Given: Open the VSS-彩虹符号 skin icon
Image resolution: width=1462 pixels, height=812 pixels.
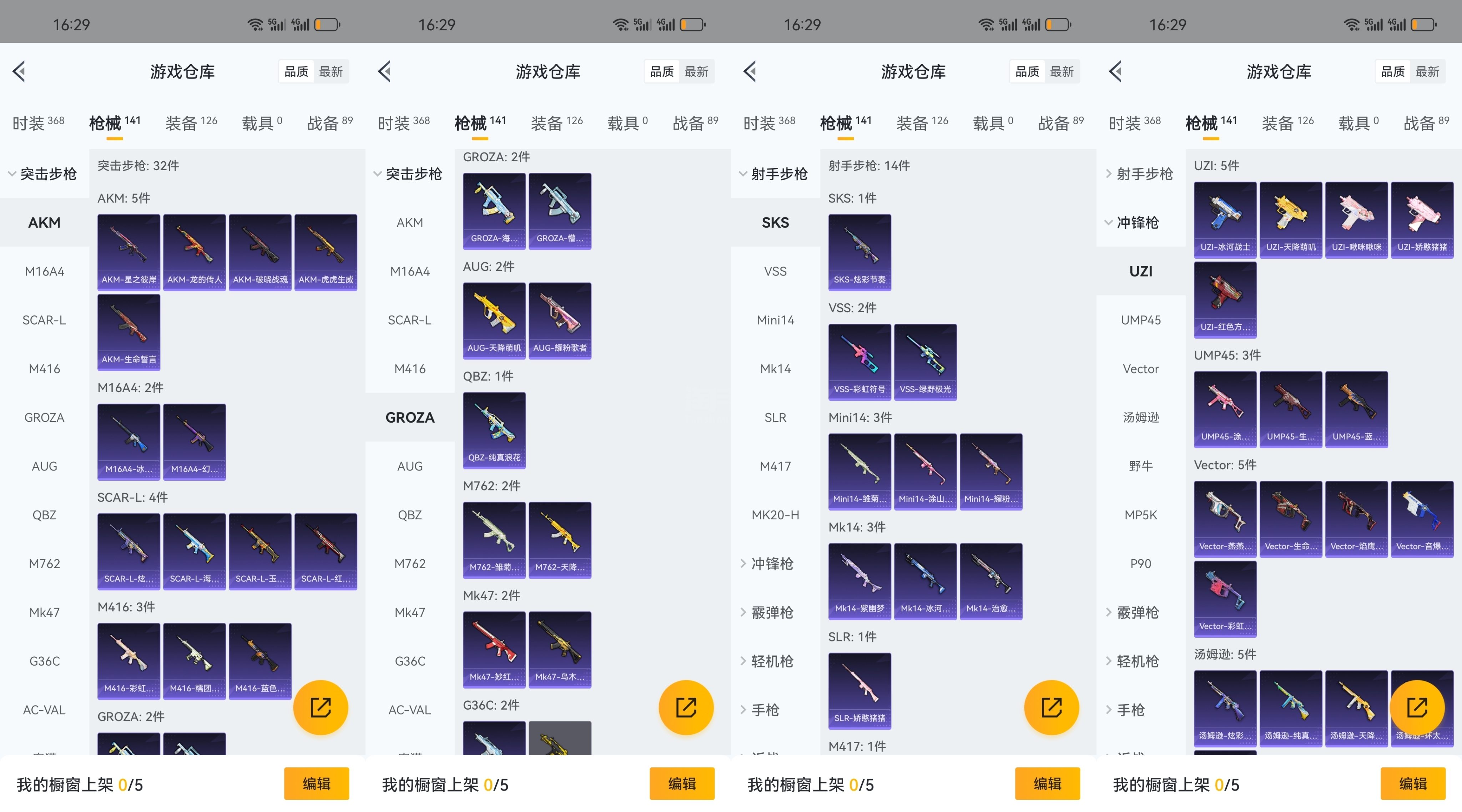Looking at the screenshot, I should pos(860,362).
